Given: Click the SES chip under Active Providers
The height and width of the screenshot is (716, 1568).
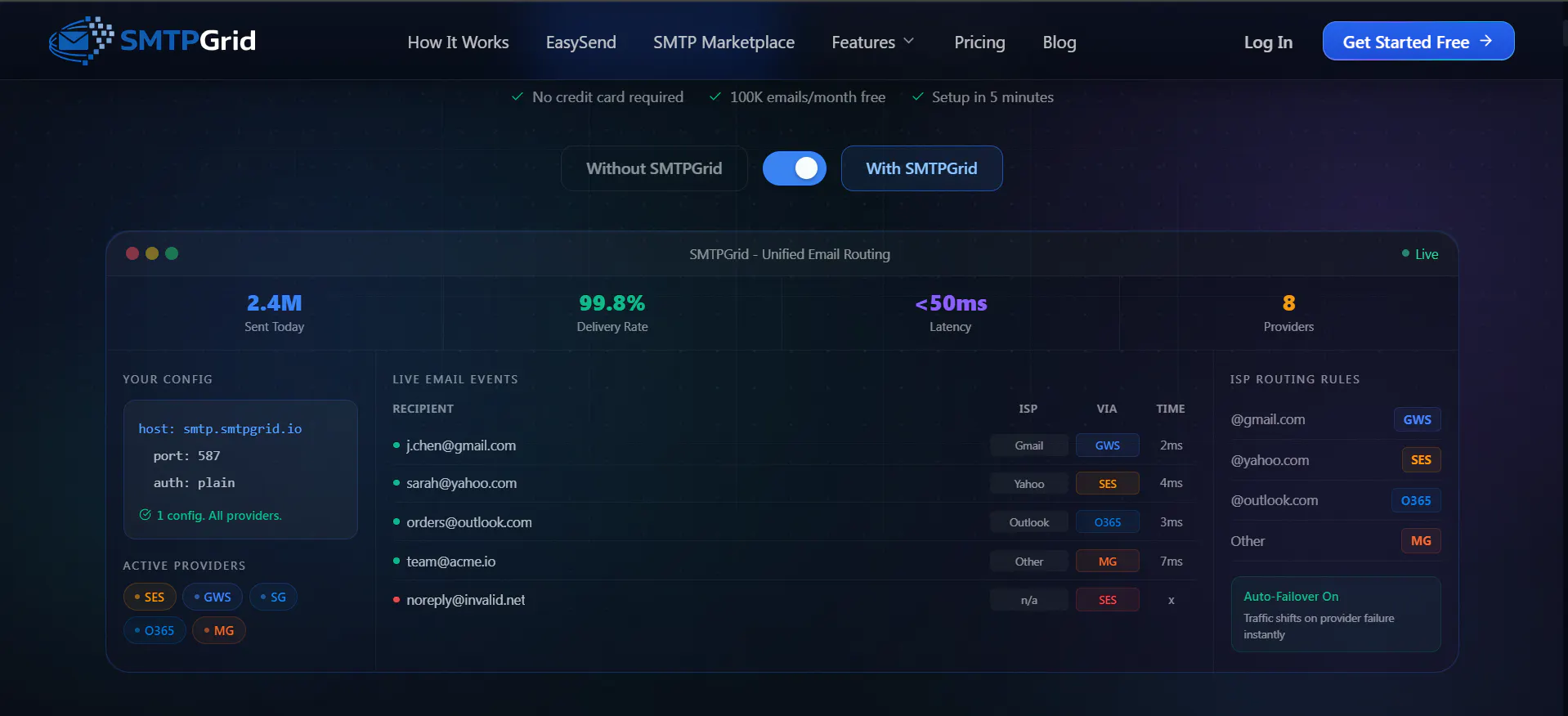Looking at the screenshot, I should tap(150, 597).
